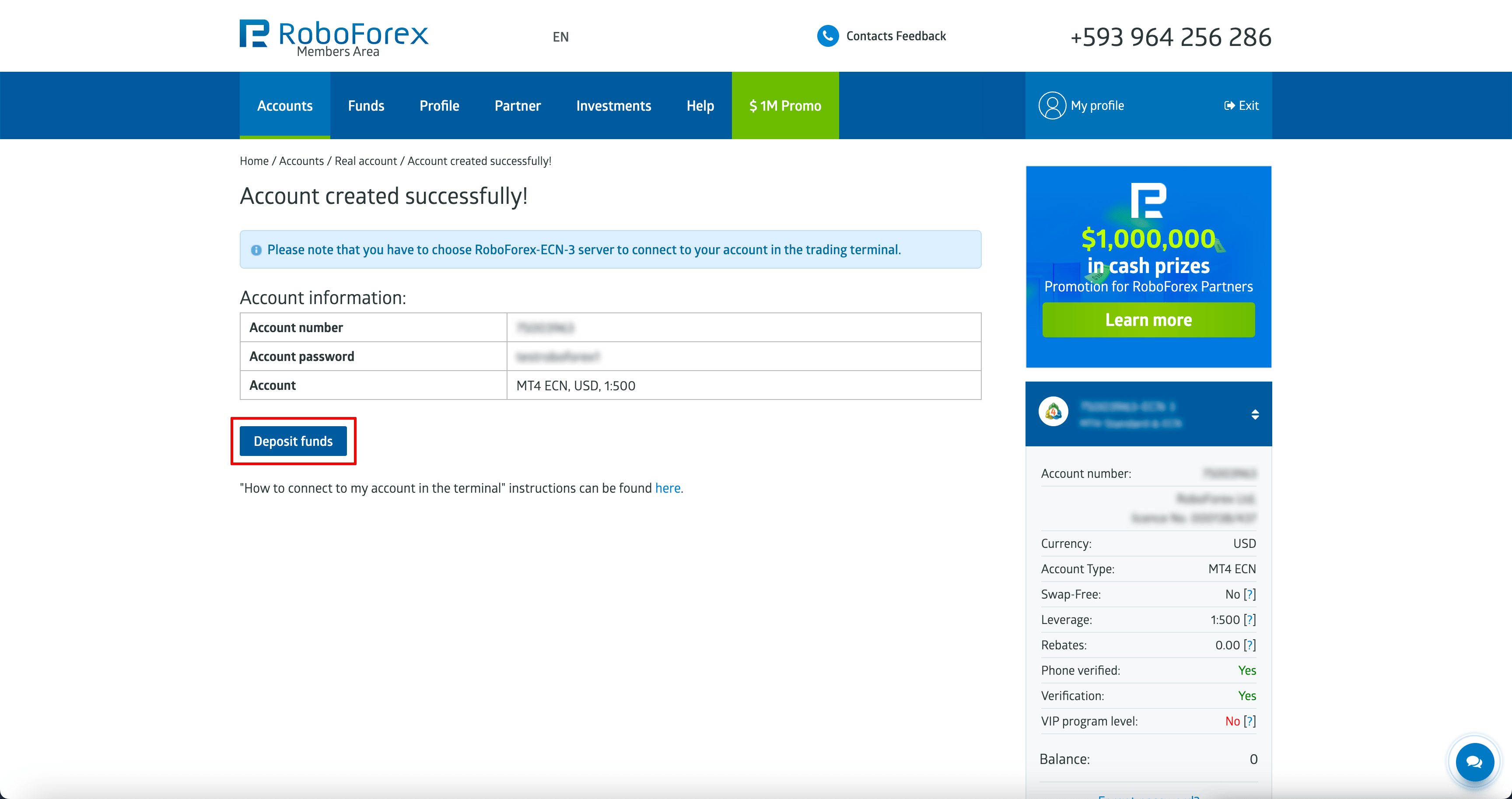Screen dimensions: 1512x799
Task: Click the blurred account number value in the table
Action: pos(545,328)
